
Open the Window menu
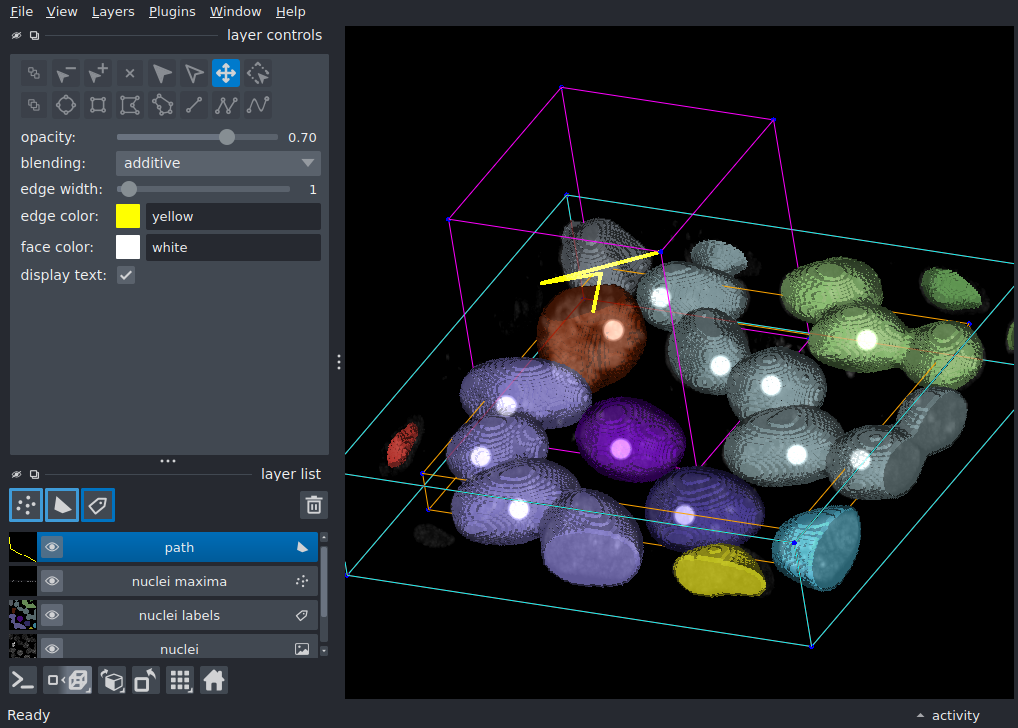point(235,12)
